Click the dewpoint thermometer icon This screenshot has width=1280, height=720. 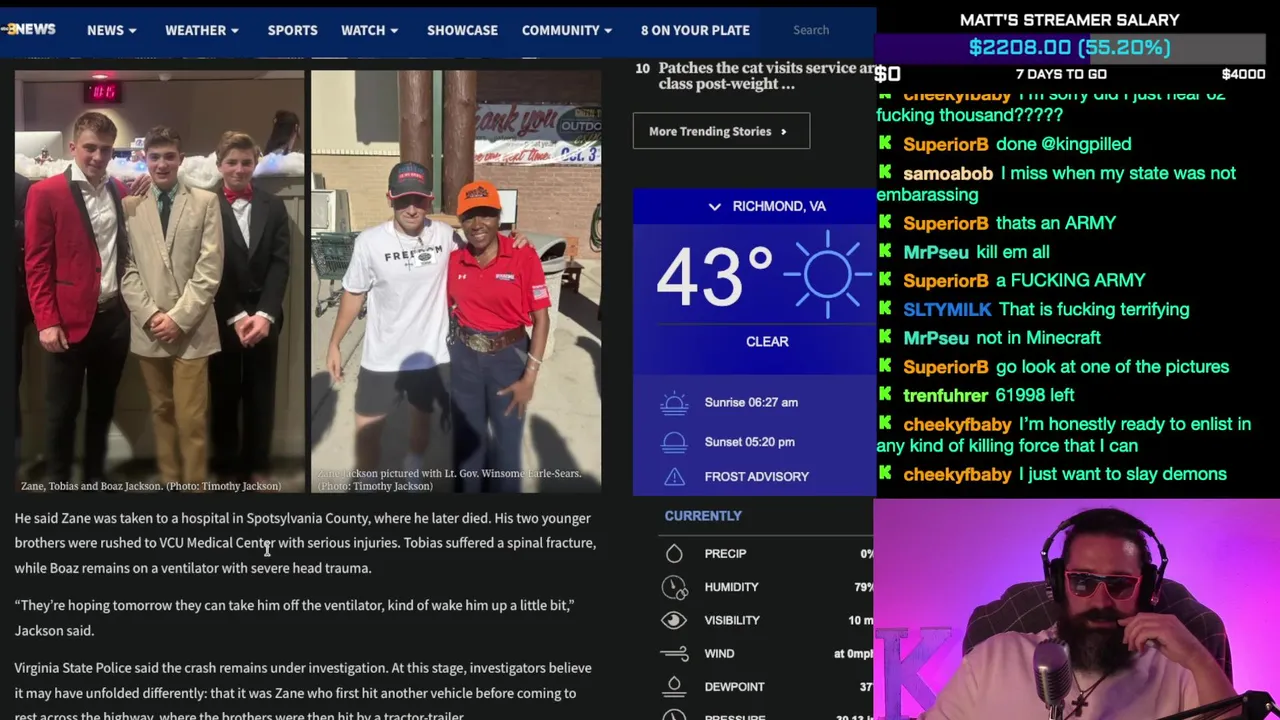(674, 687)
